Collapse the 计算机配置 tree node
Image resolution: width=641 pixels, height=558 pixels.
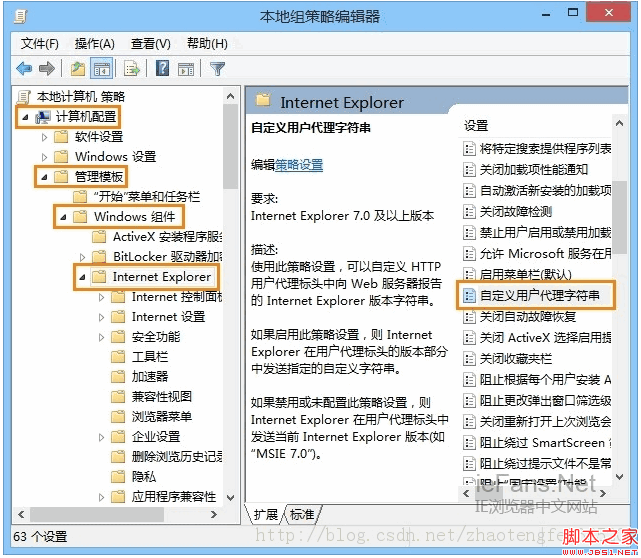pos(25,117)
